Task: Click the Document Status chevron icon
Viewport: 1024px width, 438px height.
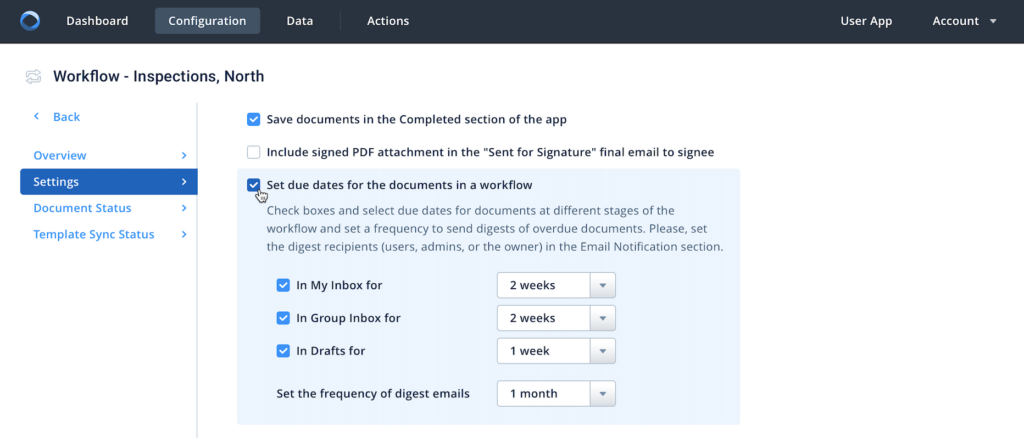Action: (184, 208)
